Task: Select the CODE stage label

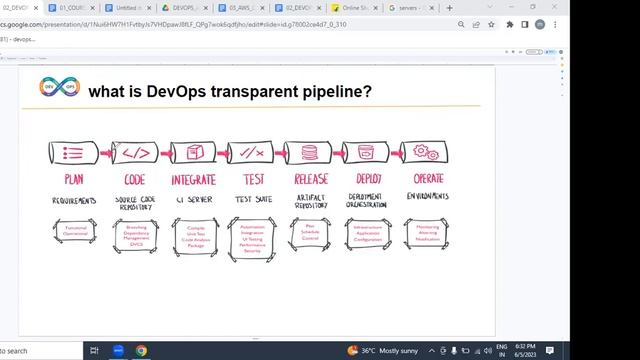Action: (135, 180)
